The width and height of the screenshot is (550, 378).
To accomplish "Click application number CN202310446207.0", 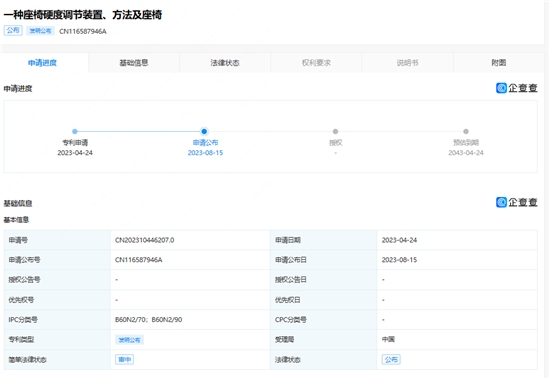I will pyautogui.click(x=145, y=240).
